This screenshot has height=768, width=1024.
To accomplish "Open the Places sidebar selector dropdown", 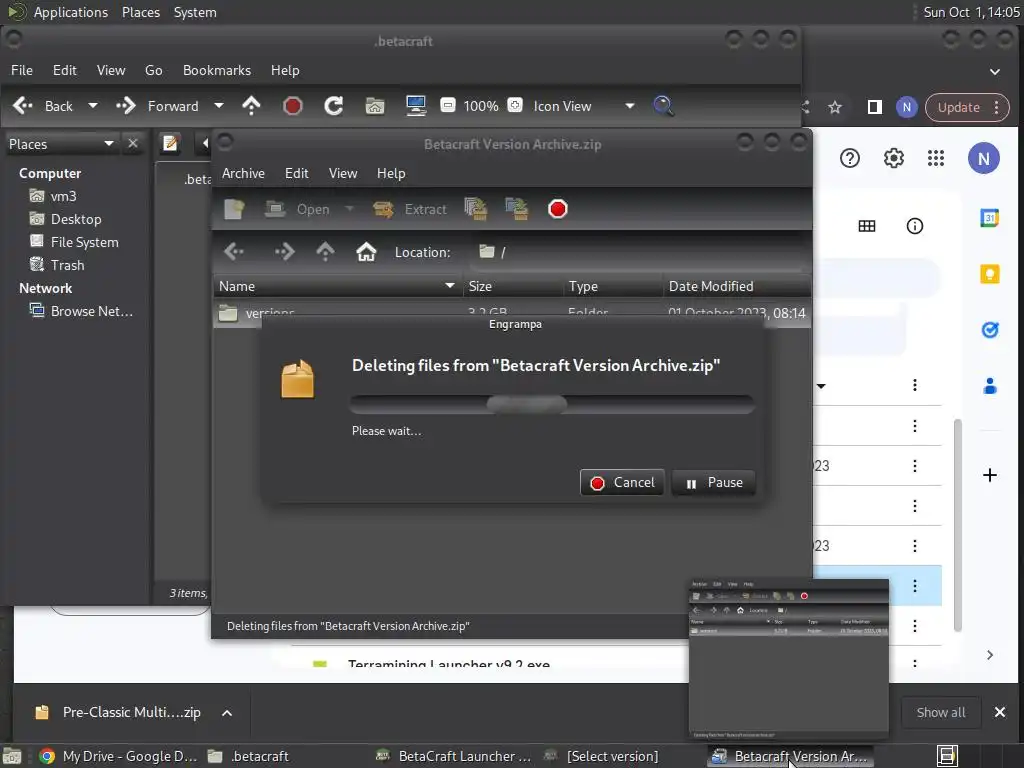I will pyautogui.click(x=61, y=144).
